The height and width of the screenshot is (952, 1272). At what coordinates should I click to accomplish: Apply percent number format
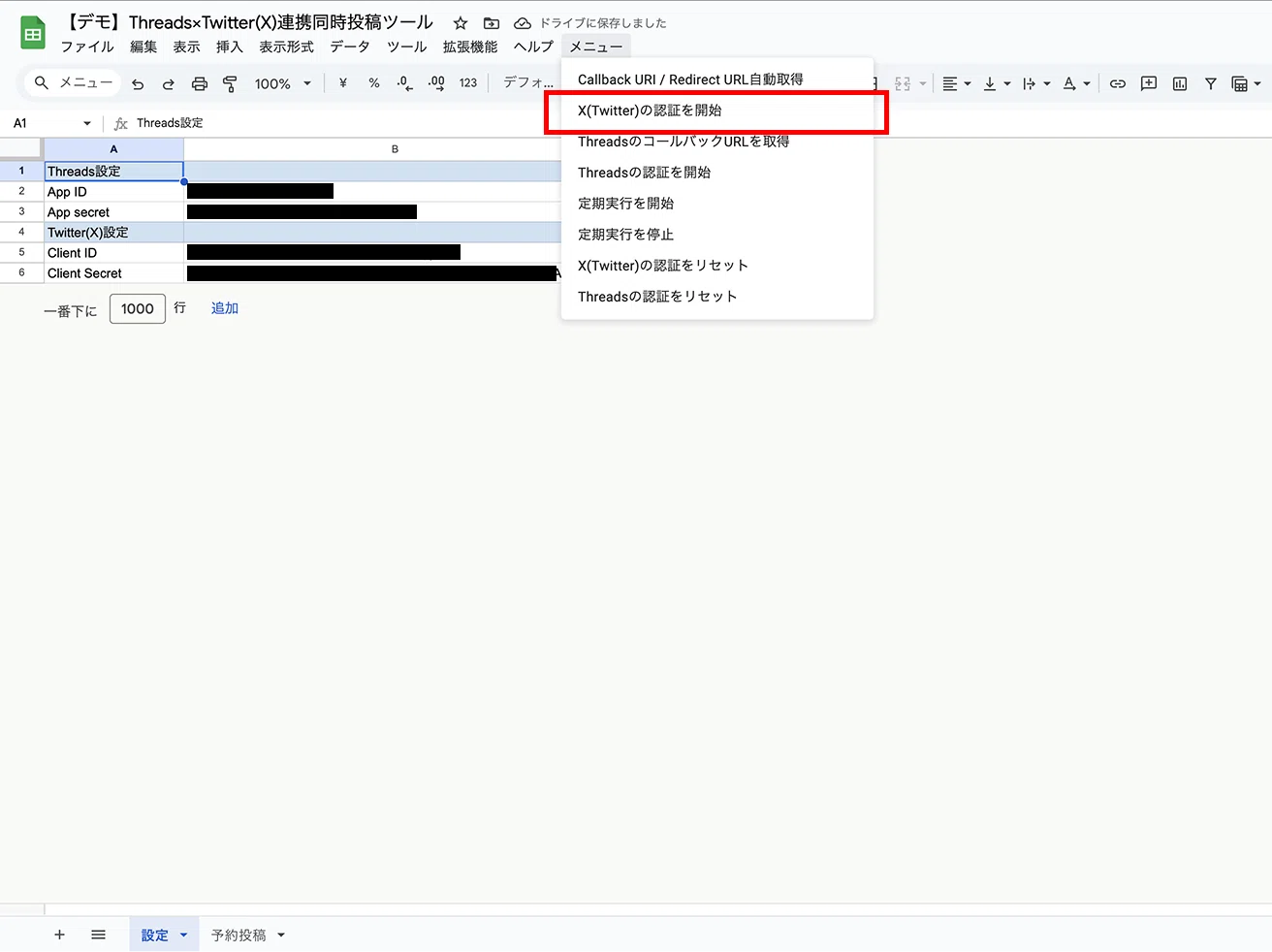tap(374, 83)
